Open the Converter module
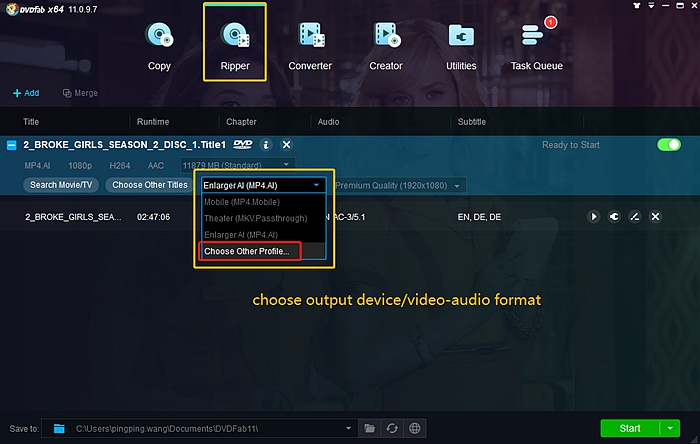 click(x=310, y=46)
